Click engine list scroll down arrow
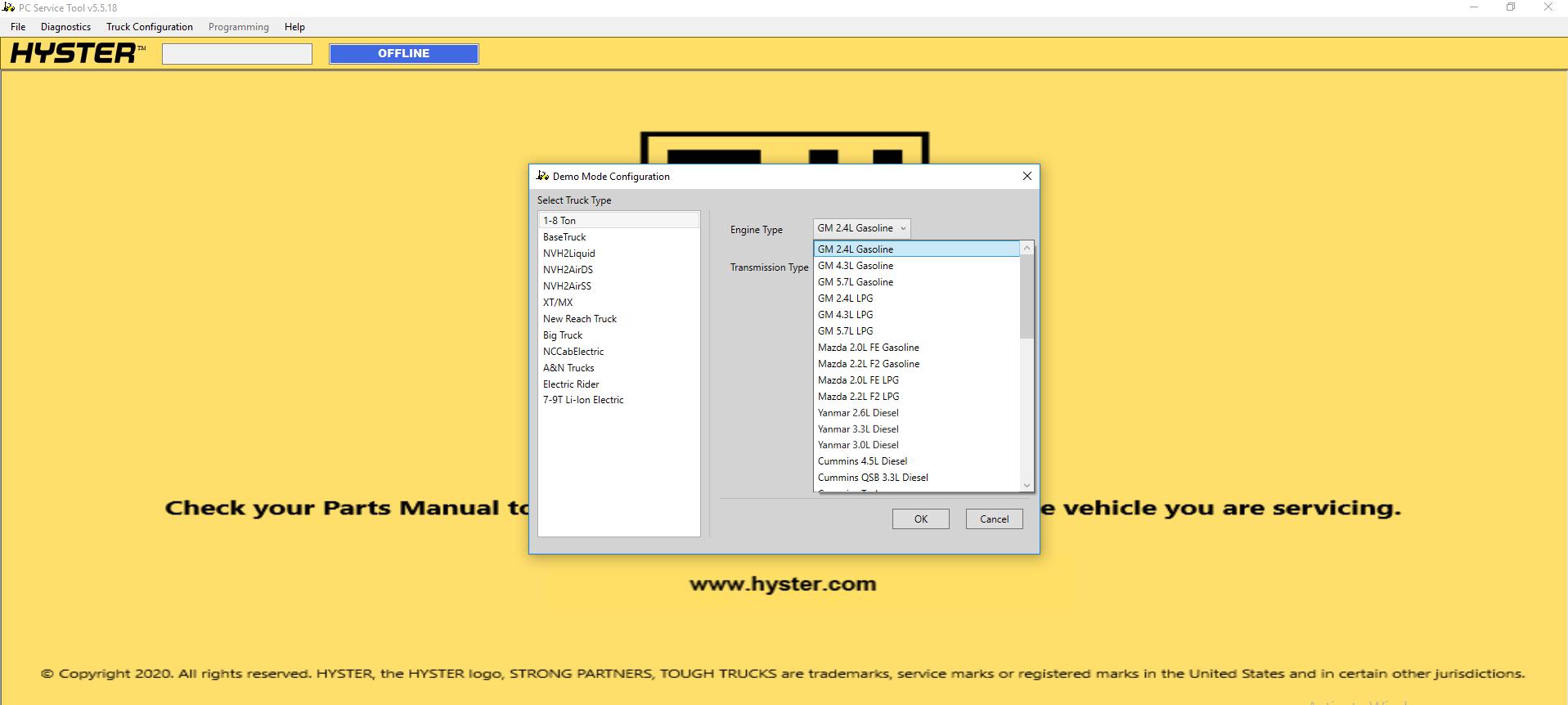The width and height of the screenshot is (1568, 705). (x=1027, y=485)
